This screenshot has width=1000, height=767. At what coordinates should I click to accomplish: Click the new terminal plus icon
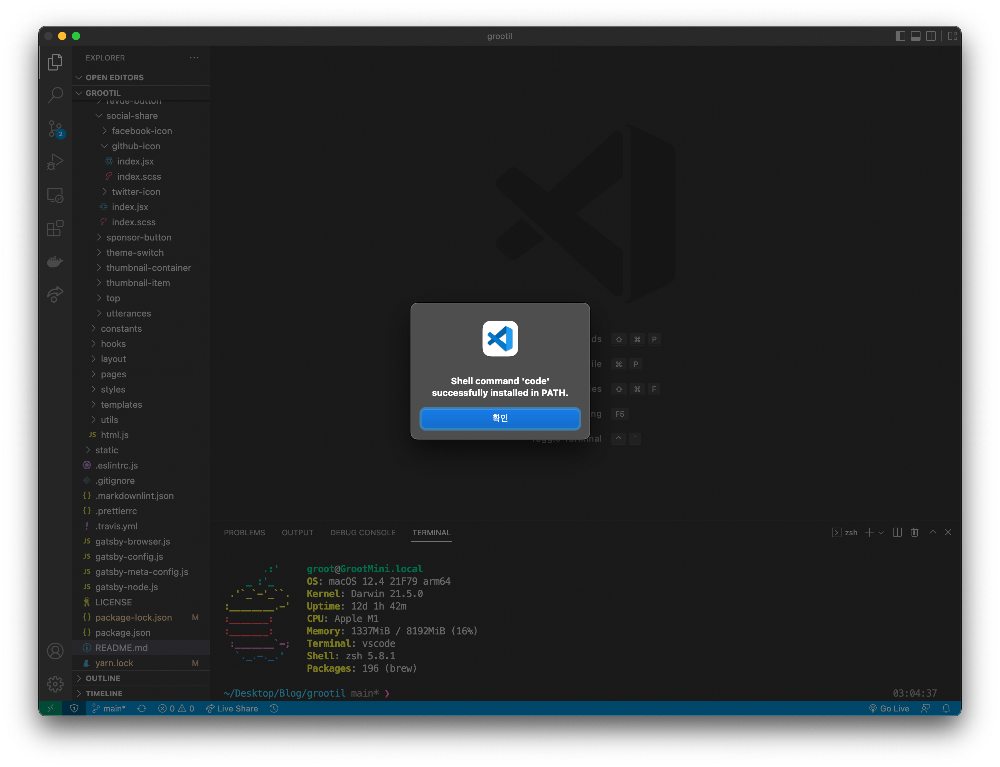pyautogui.click(x=869, y=532)
